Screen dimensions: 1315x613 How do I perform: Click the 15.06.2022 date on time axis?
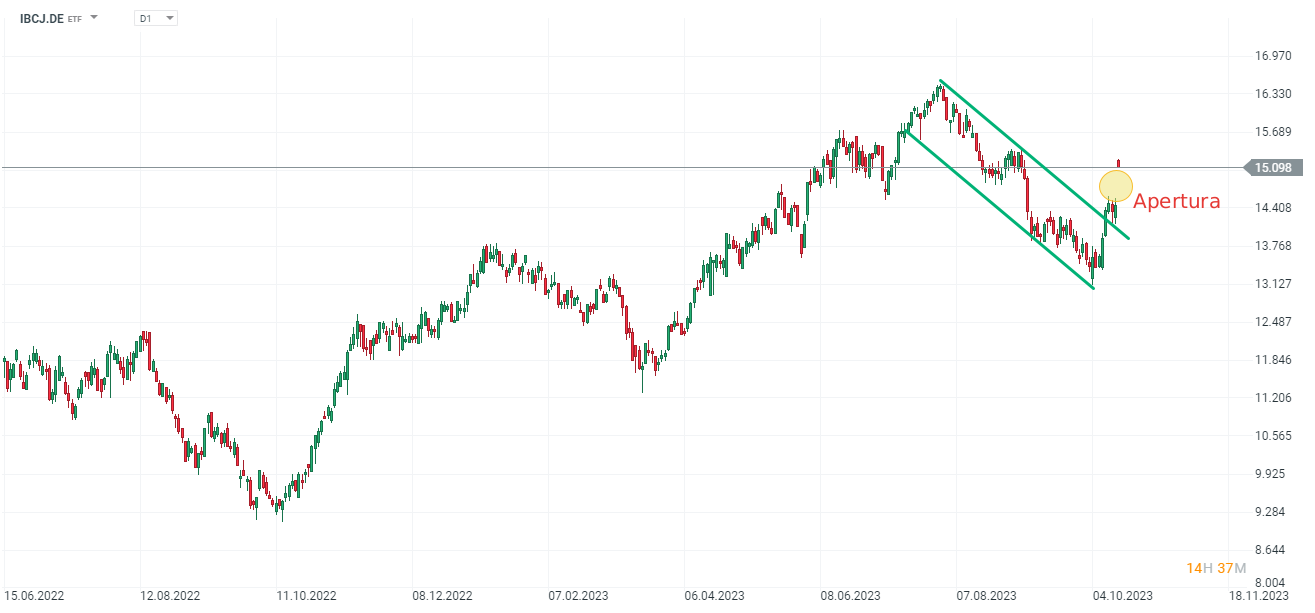coord(34,595)
